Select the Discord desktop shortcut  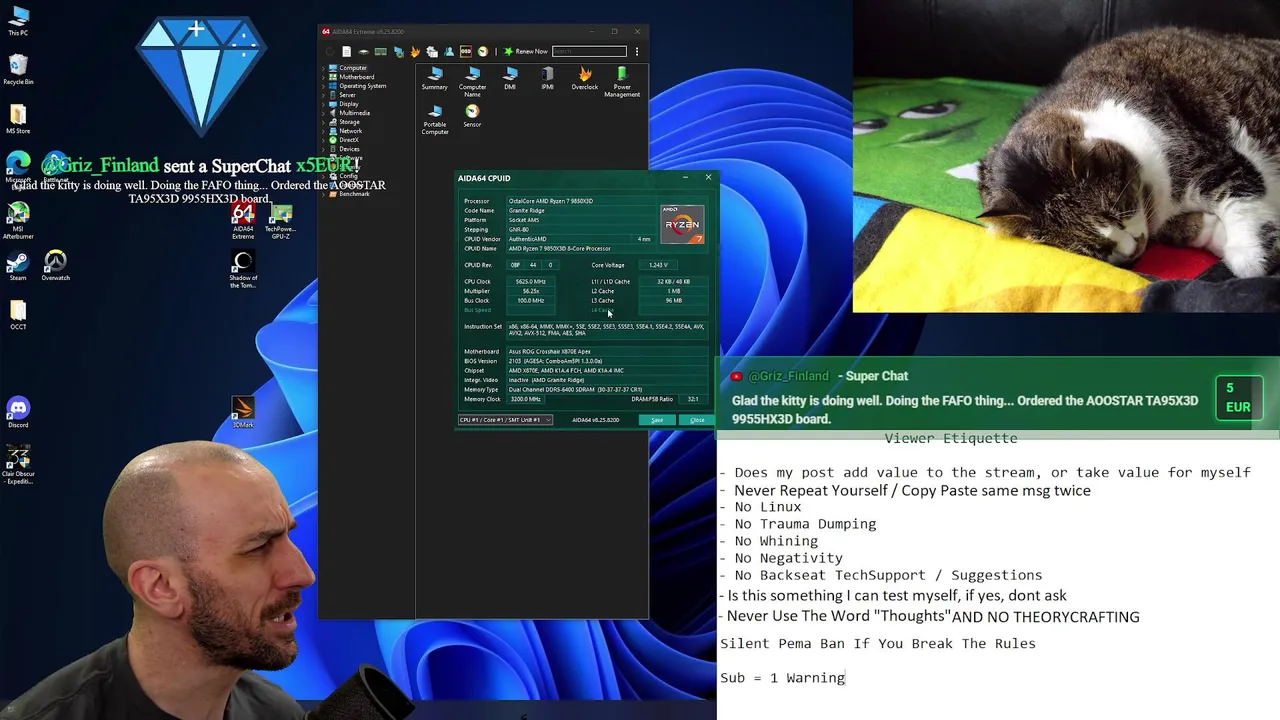coord(18,412)
